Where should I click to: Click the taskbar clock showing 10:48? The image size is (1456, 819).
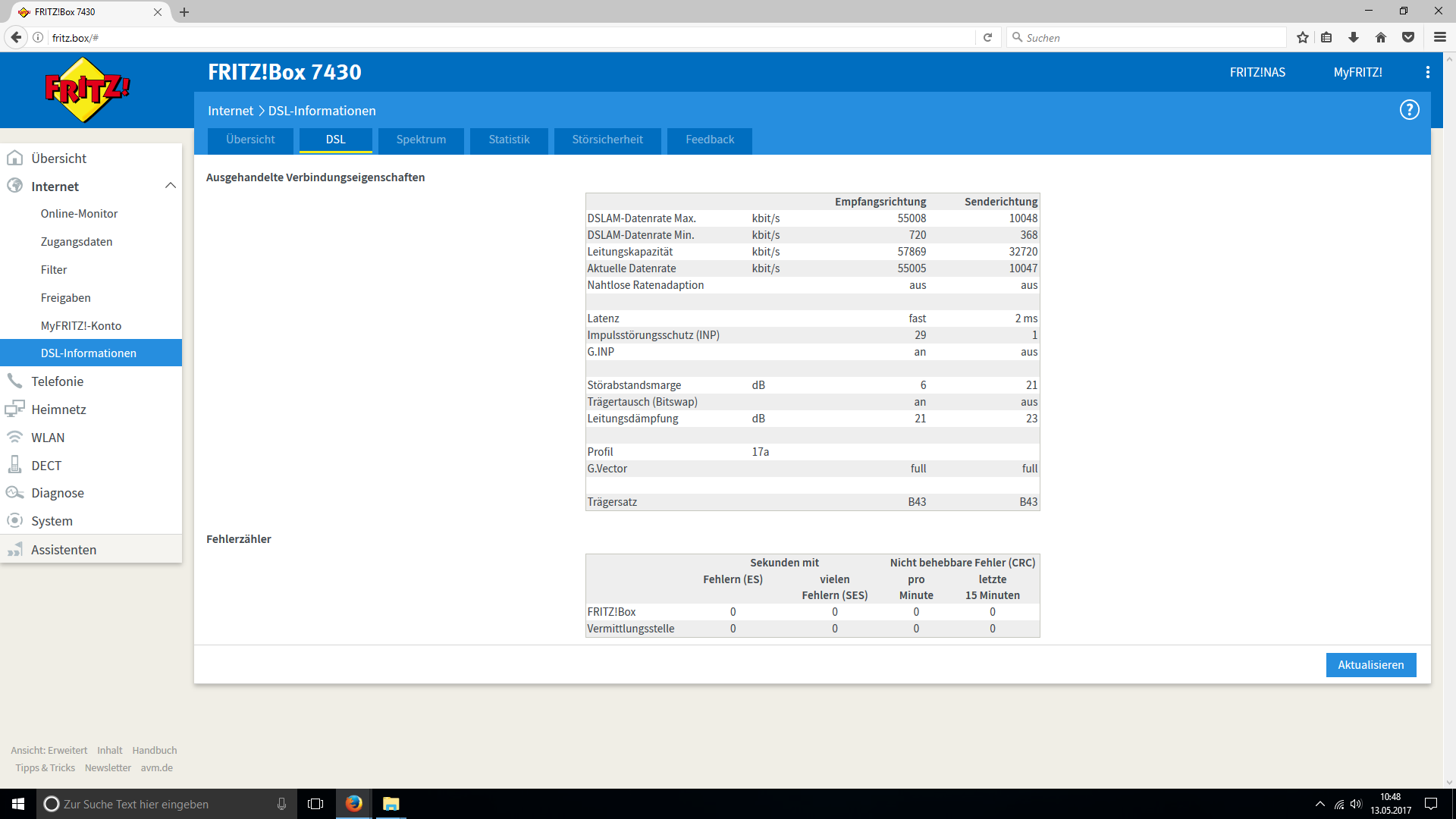pos(1391,804)
